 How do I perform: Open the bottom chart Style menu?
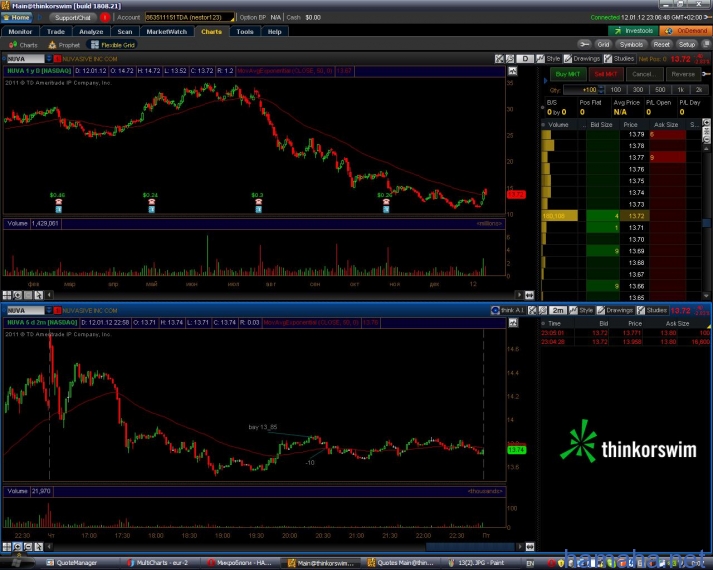click(581, 310)
